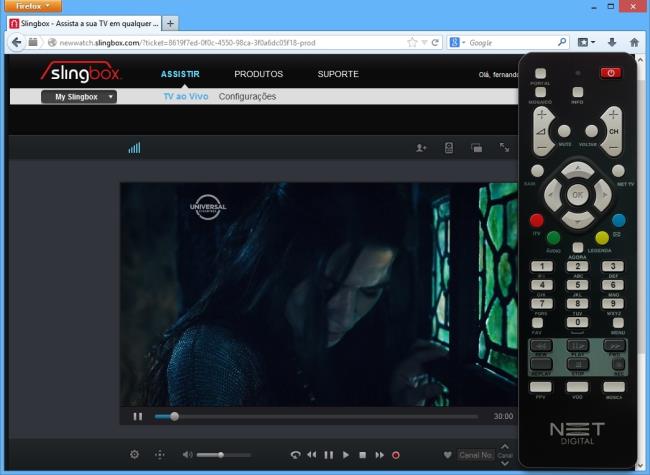The height and width of the screenshot is (475, 650).
Task: Click the down arrow of remote's d-pad
Action: [577, 220]
